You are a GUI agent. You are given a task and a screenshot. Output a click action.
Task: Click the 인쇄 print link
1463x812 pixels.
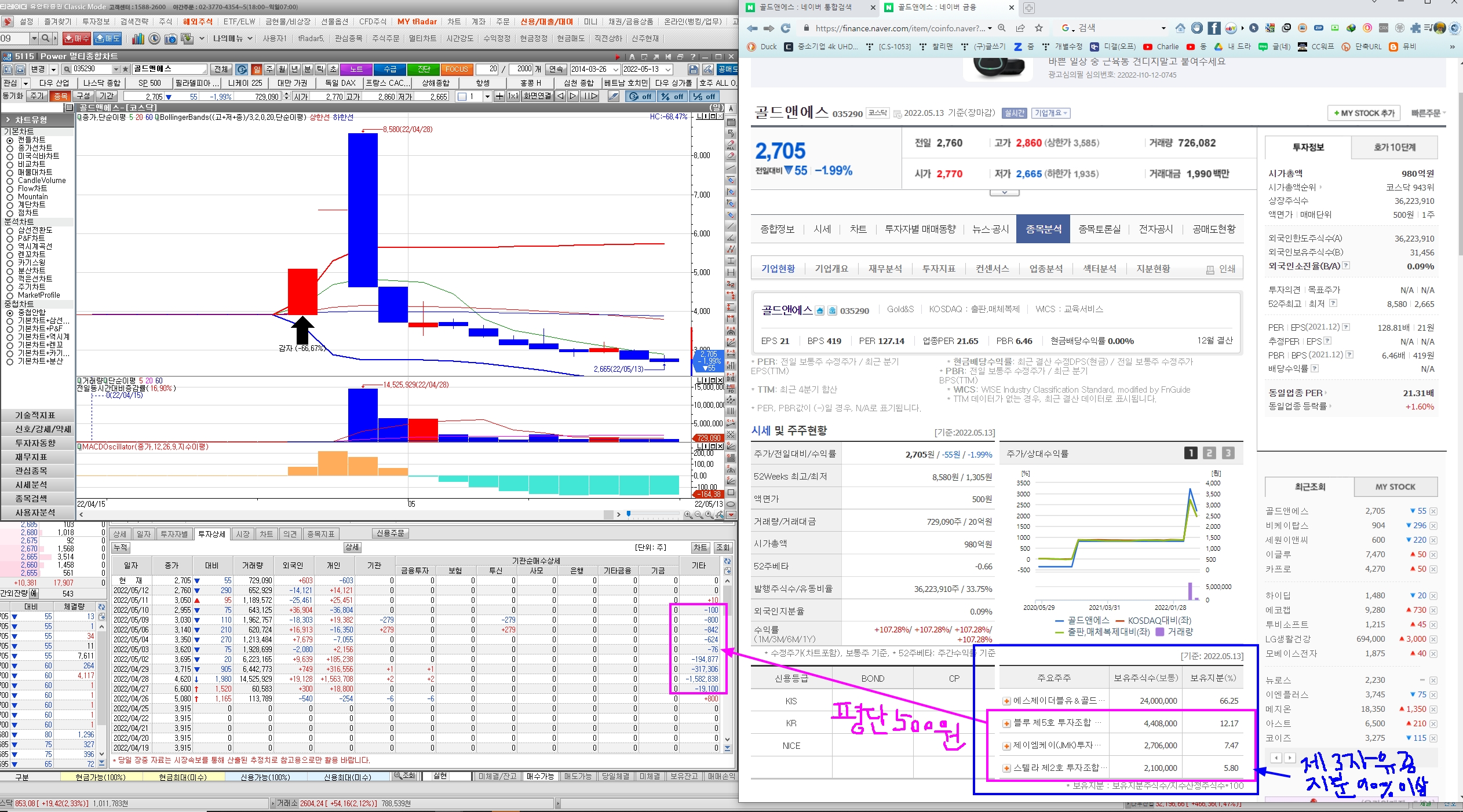(1221, 269)
